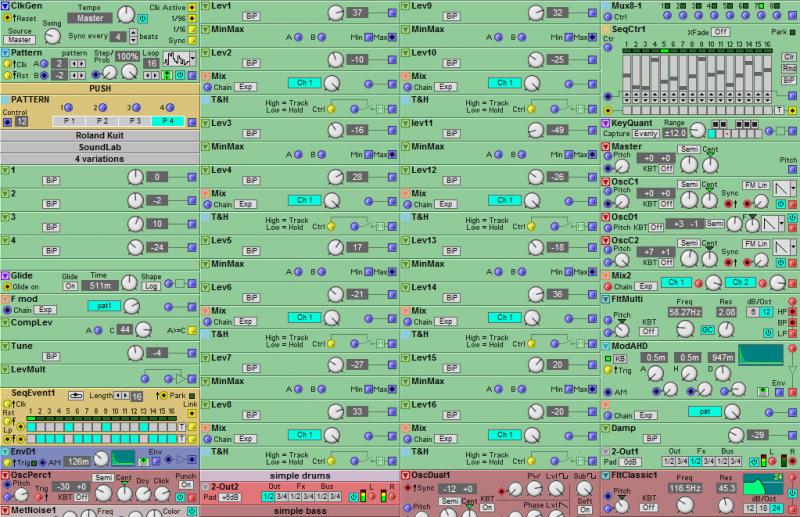Click PATTERN switch input connector 1
Viewport: 800px width, 517px height.
click(68, 108)
